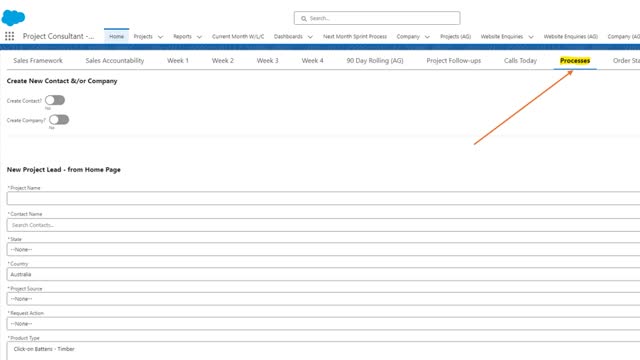640x360 pixels.
Task: Open the Company navigation item
Action: pos(408,36)
